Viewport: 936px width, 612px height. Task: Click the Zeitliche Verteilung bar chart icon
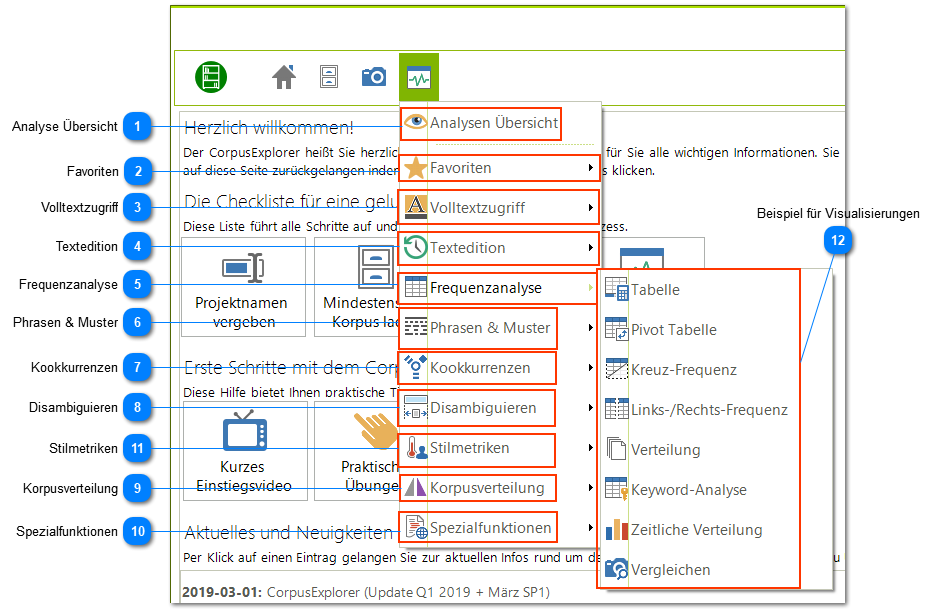coord(617,529)
